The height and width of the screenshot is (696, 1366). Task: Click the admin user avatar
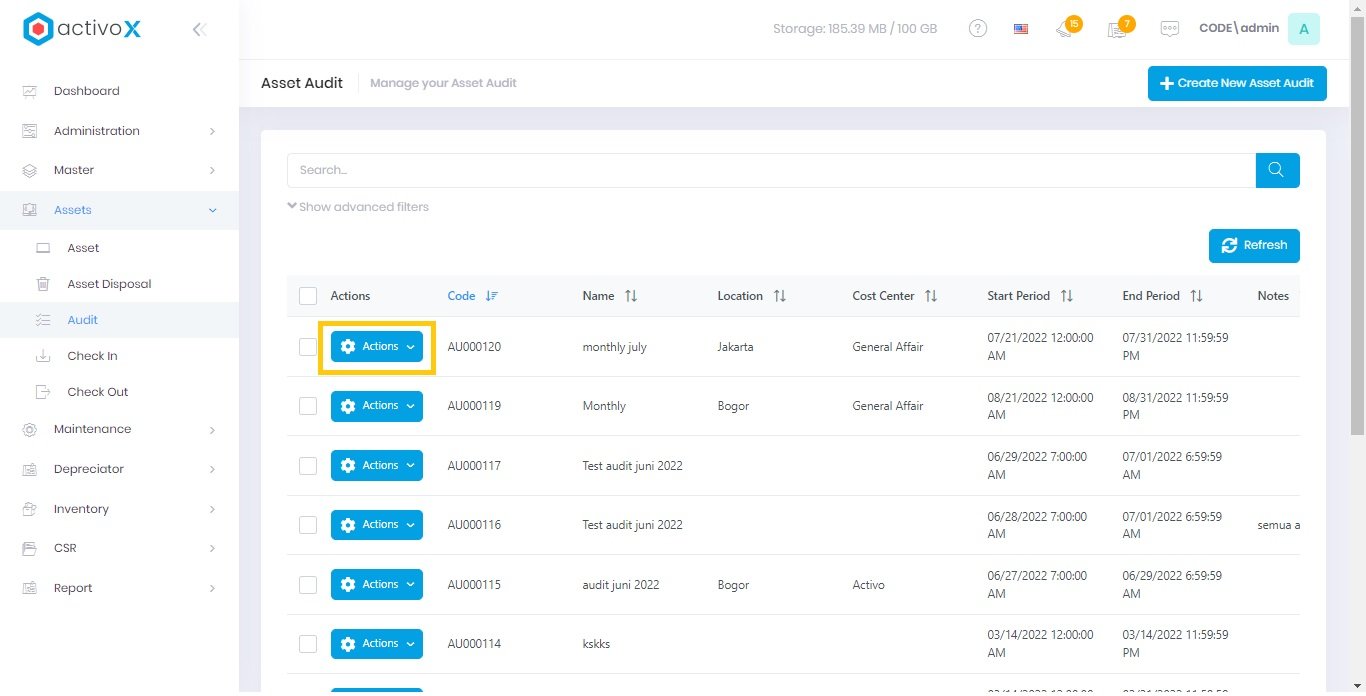[x=1303, y=29]
